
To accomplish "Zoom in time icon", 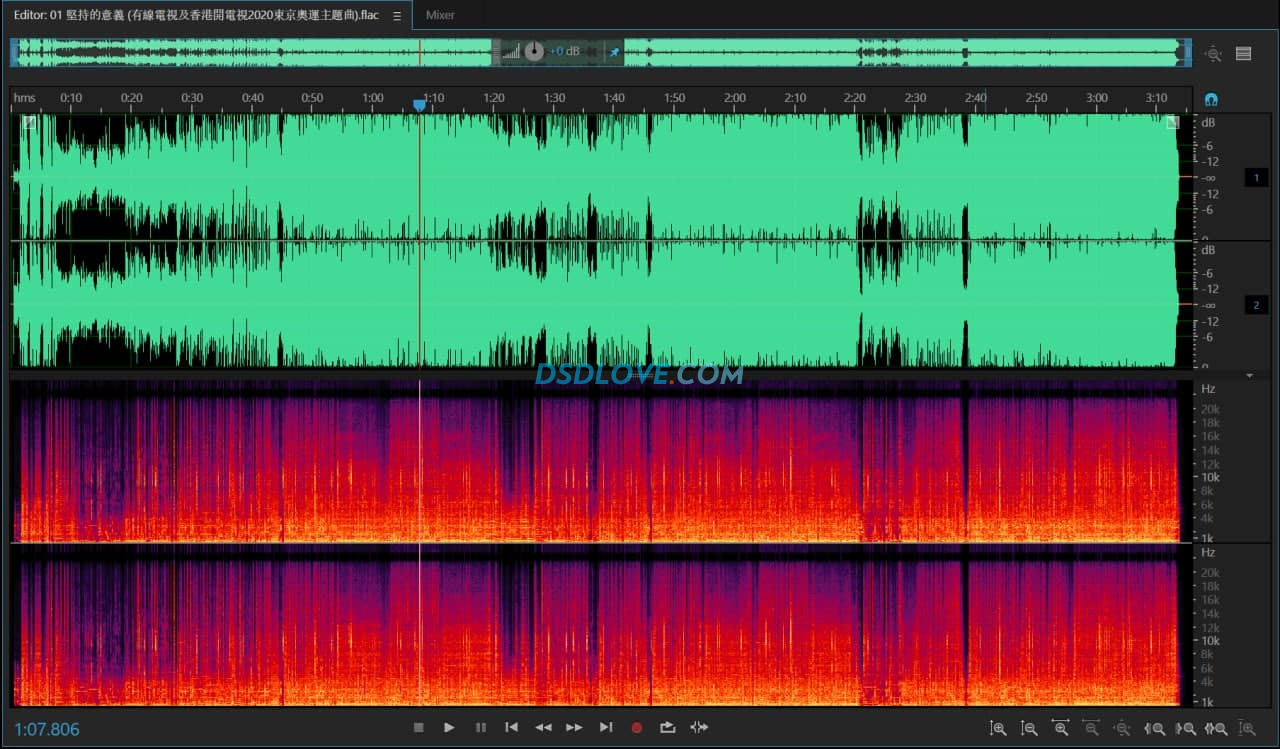I will (x=1060, y=729).
